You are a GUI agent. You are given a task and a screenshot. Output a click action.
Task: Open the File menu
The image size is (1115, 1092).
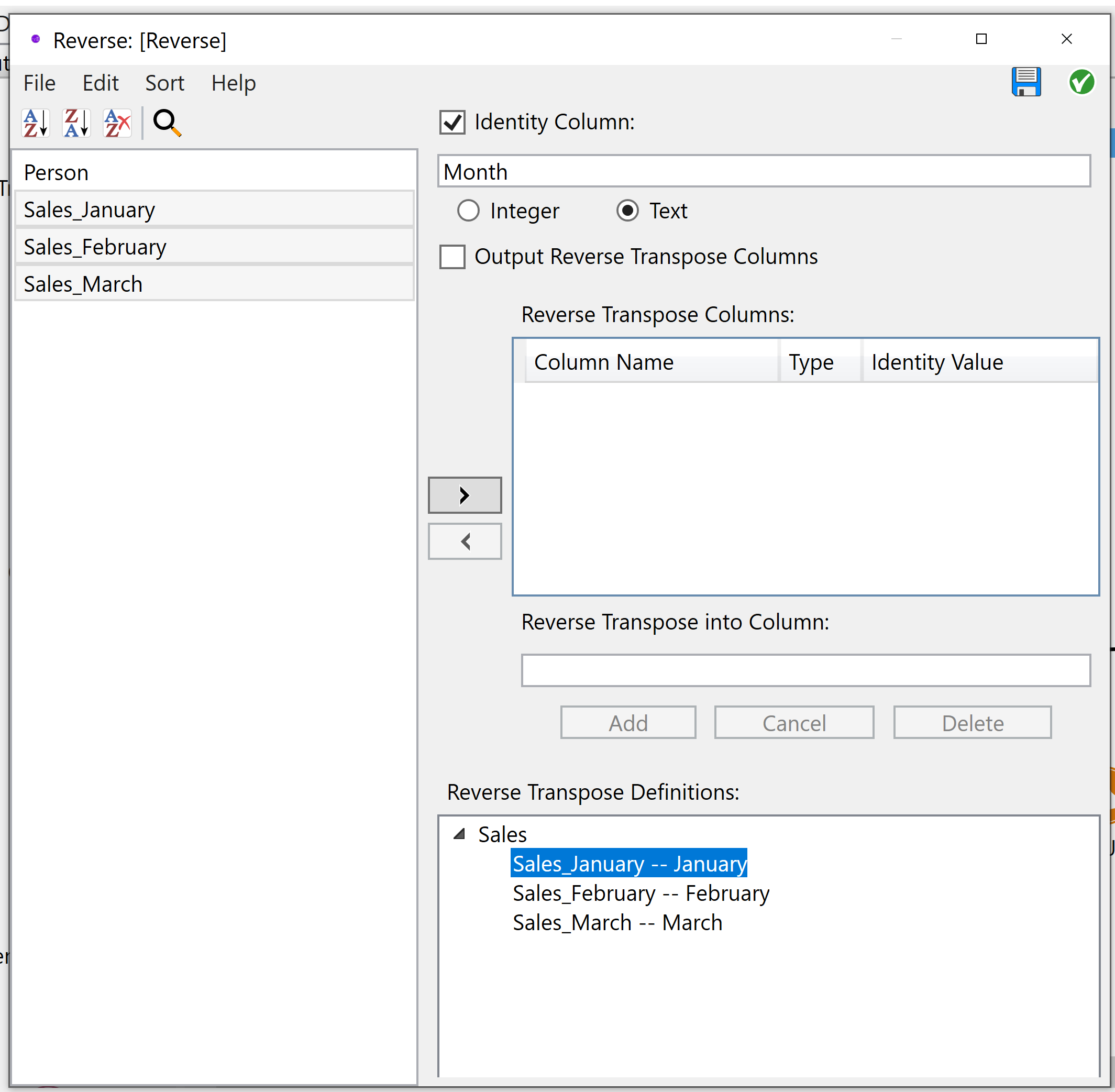pos(39,83)
